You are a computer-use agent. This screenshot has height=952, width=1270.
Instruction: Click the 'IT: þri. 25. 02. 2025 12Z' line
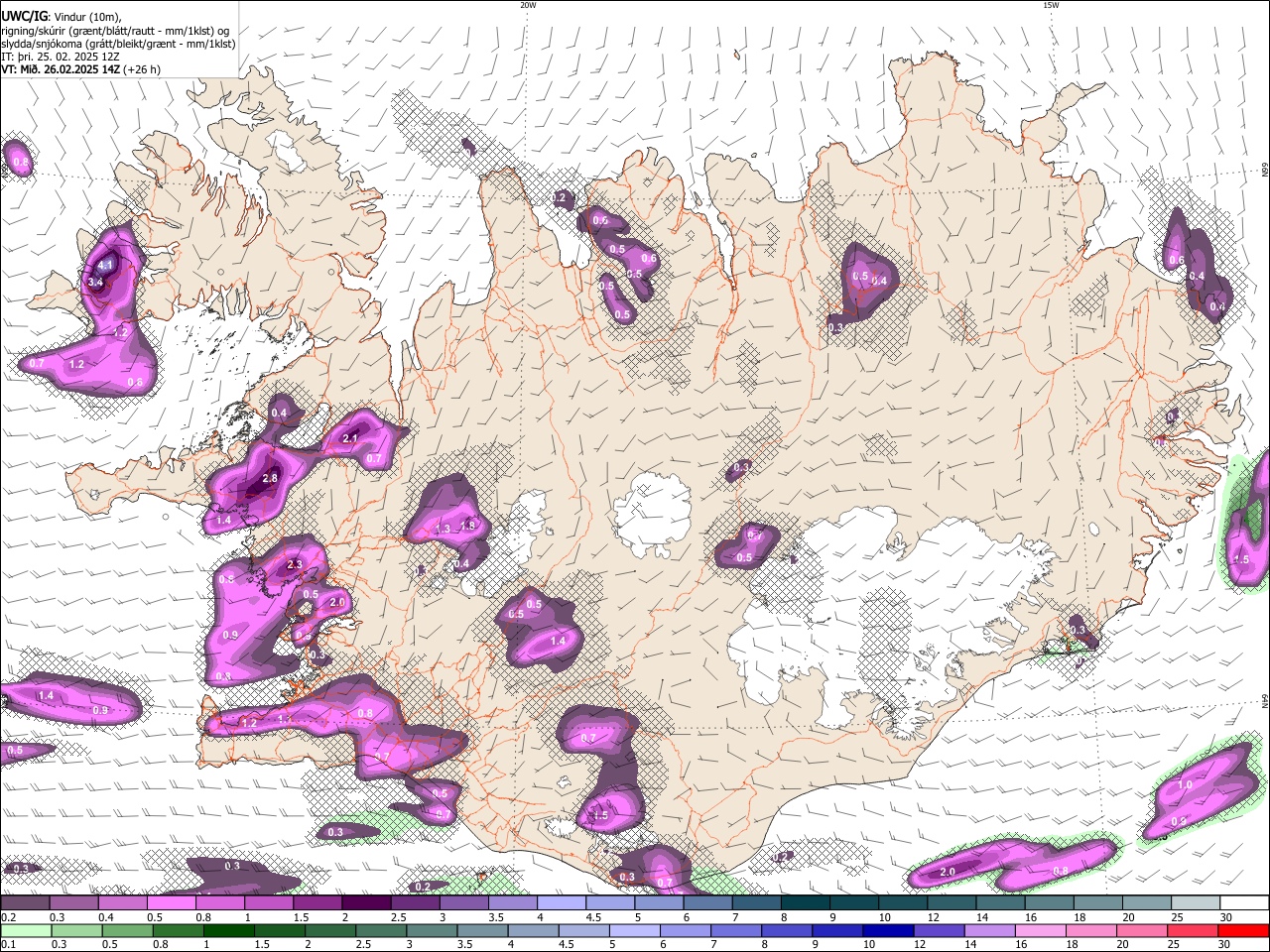[x=61, y=57]
